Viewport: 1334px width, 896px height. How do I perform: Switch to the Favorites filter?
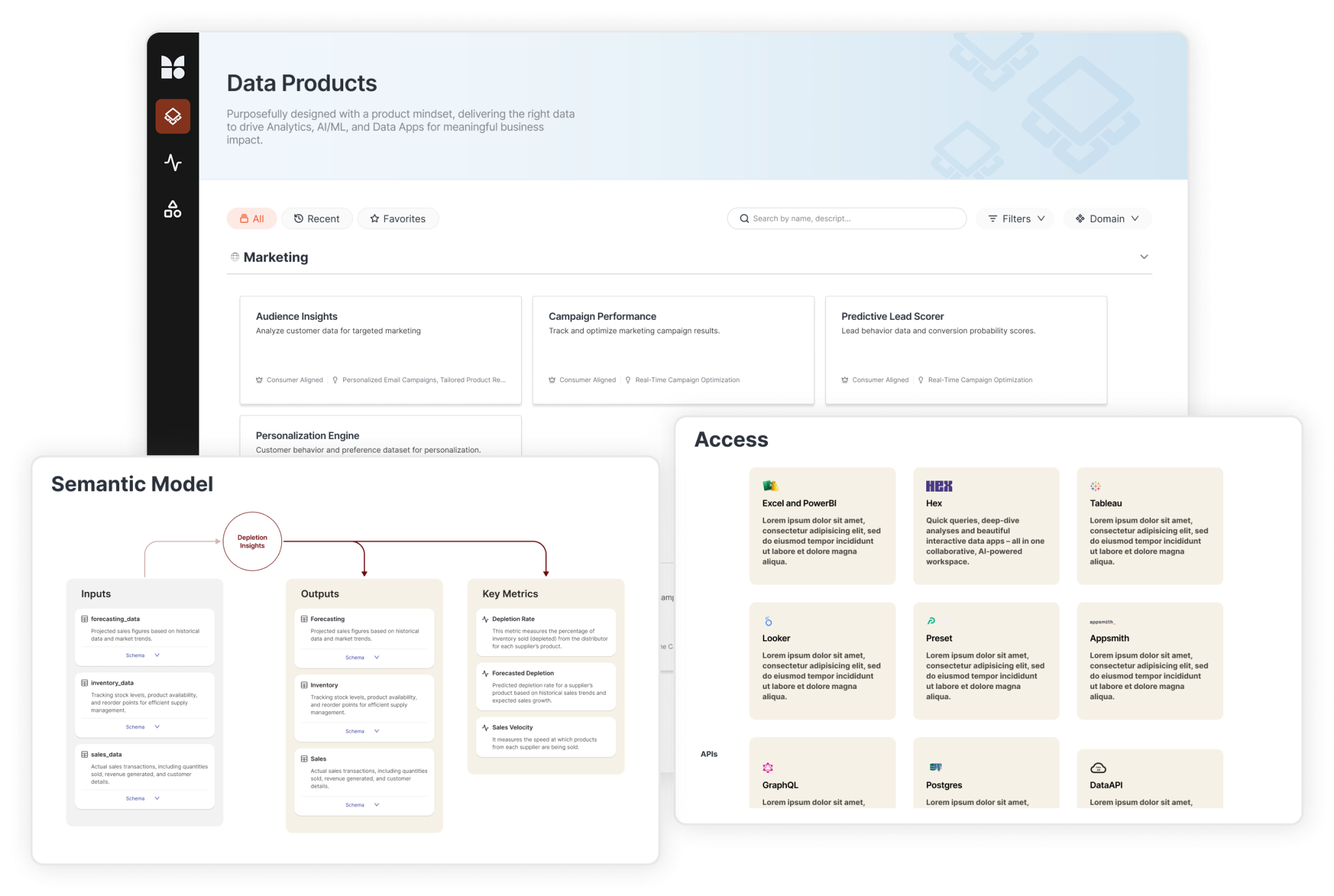coord(398,218)
